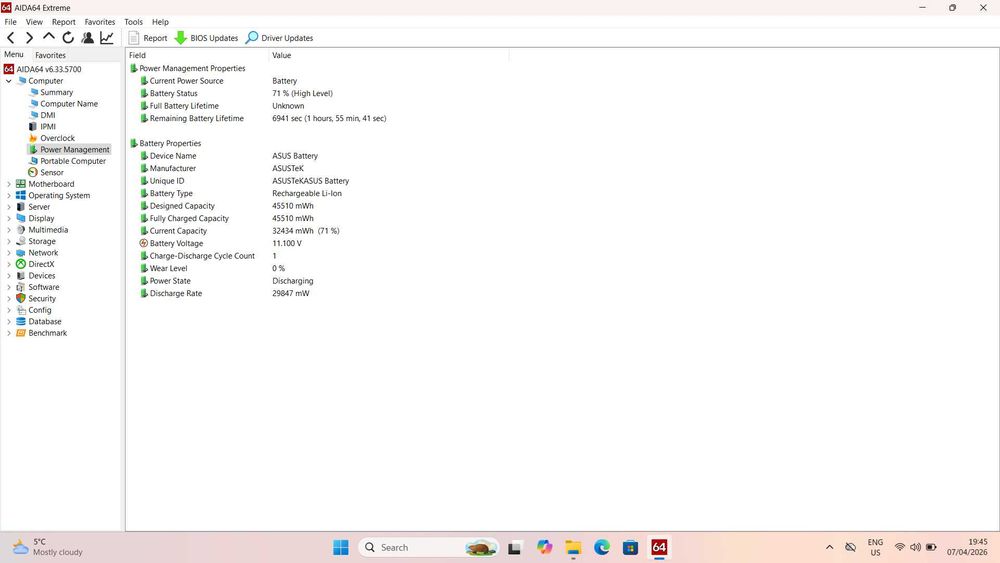Click the Config tree icon
This screenshot has height=563, width=1000.
21,311
